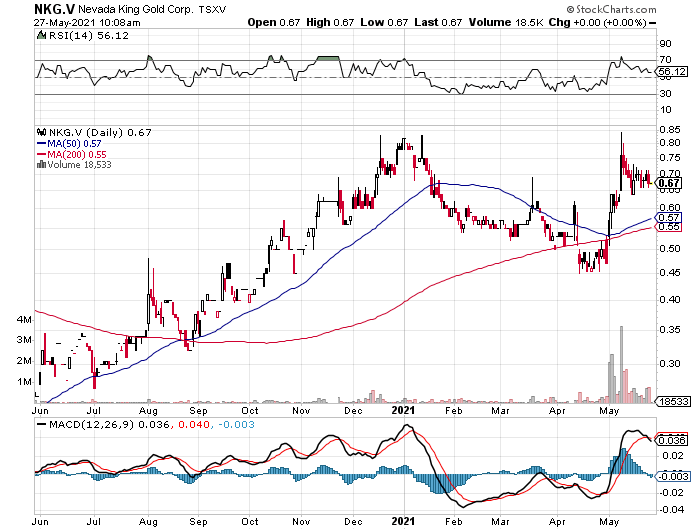
Task: Click the 0.50 price axis label
Action: coord(670,249)
